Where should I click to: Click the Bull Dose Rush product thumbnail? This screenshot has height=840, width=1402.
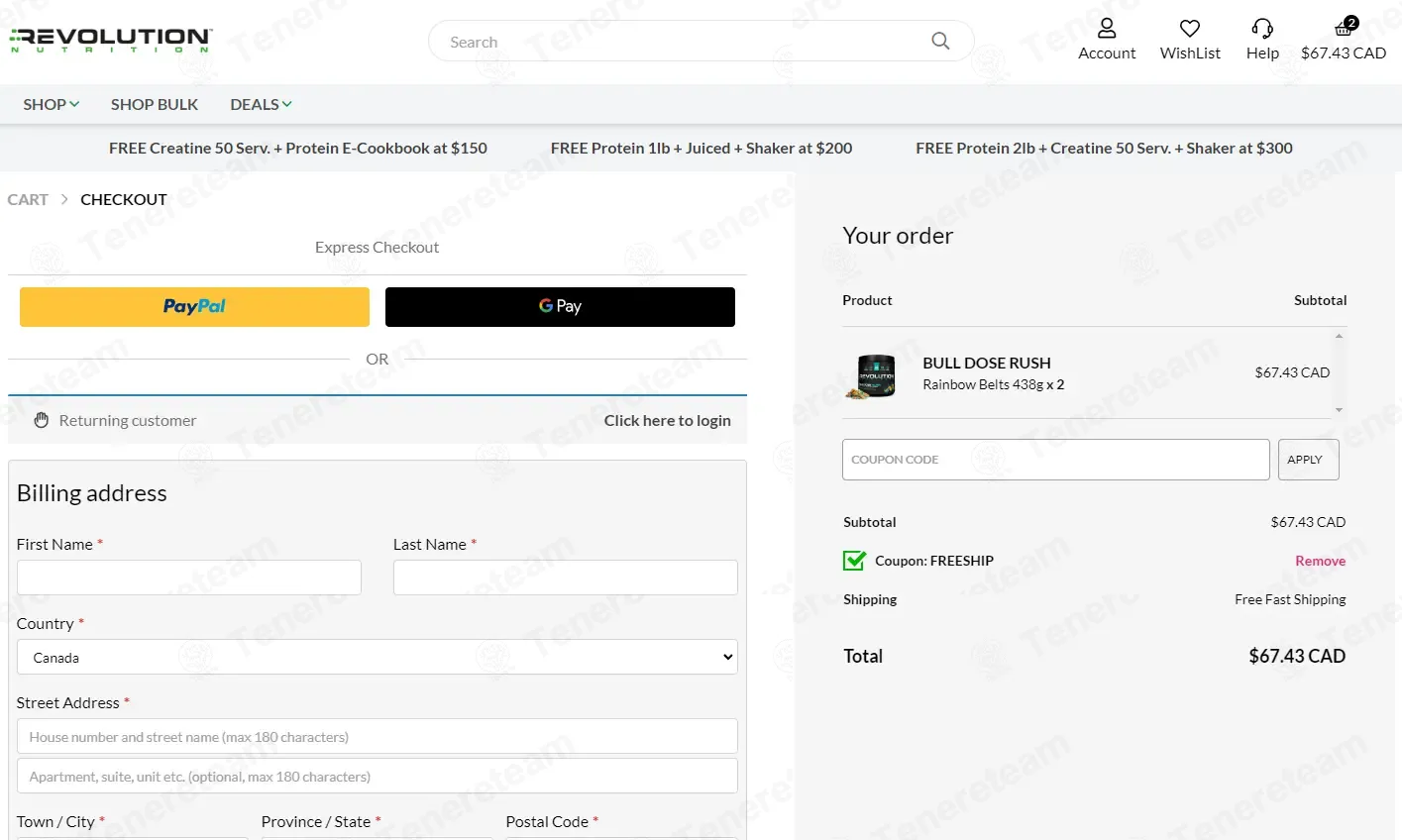coord(871,376)
